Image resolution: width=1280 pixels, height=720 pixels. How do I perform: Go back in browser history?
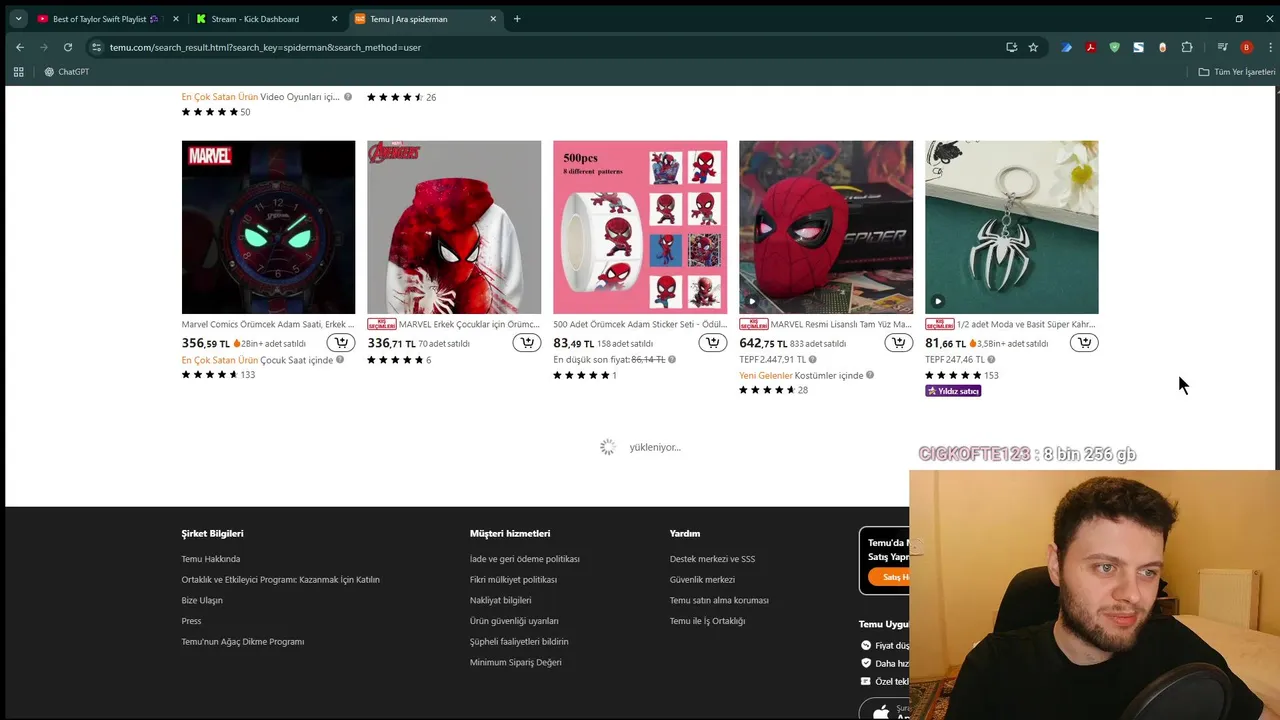coord(19,47)
